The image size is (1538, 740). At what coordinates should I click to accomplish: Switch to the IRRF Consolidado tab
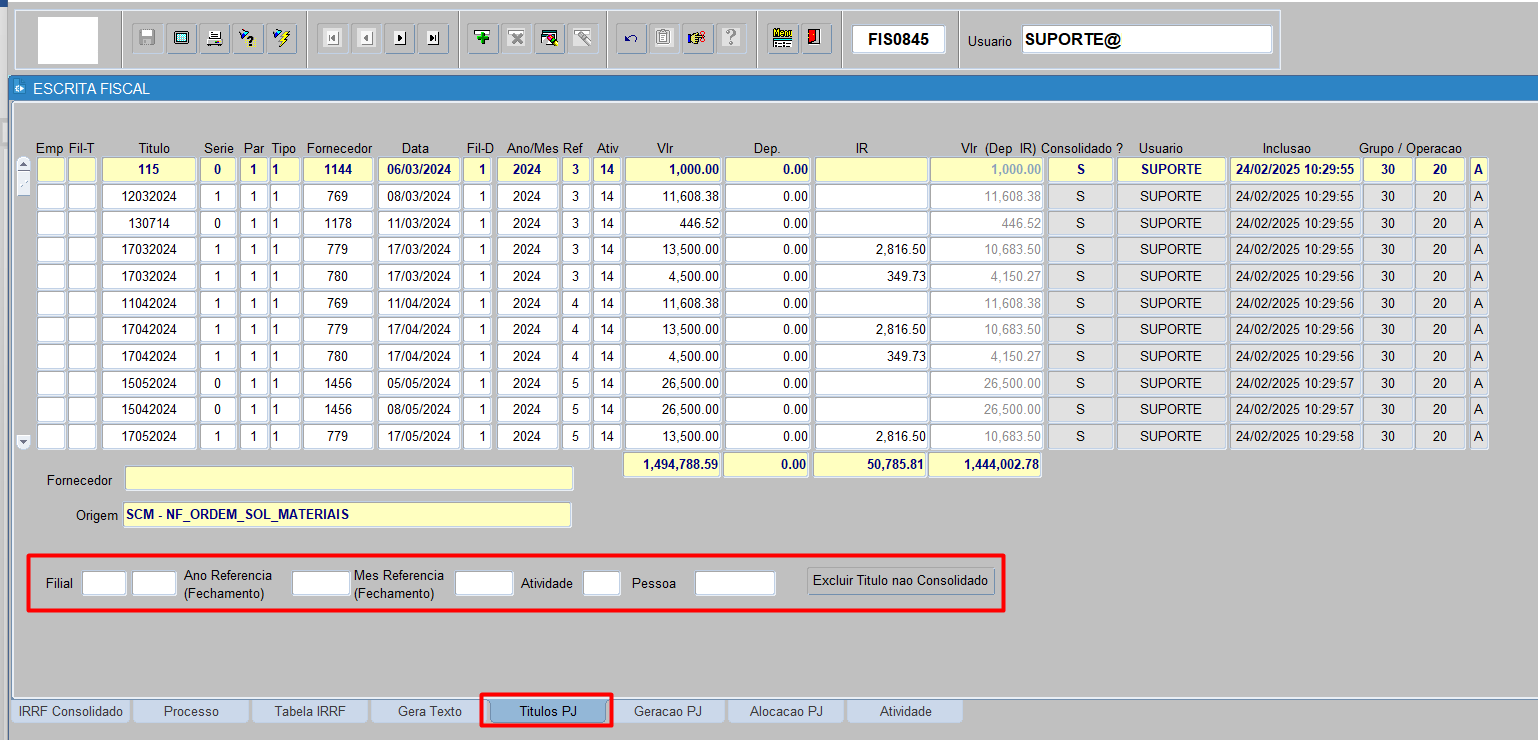pos(71,711)
